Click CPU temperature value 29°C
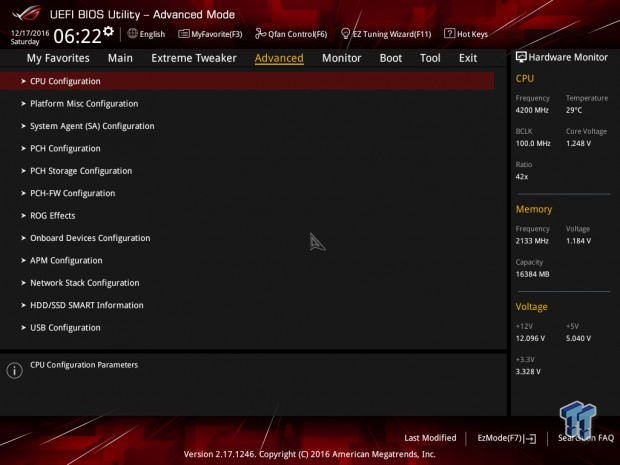 574,110
